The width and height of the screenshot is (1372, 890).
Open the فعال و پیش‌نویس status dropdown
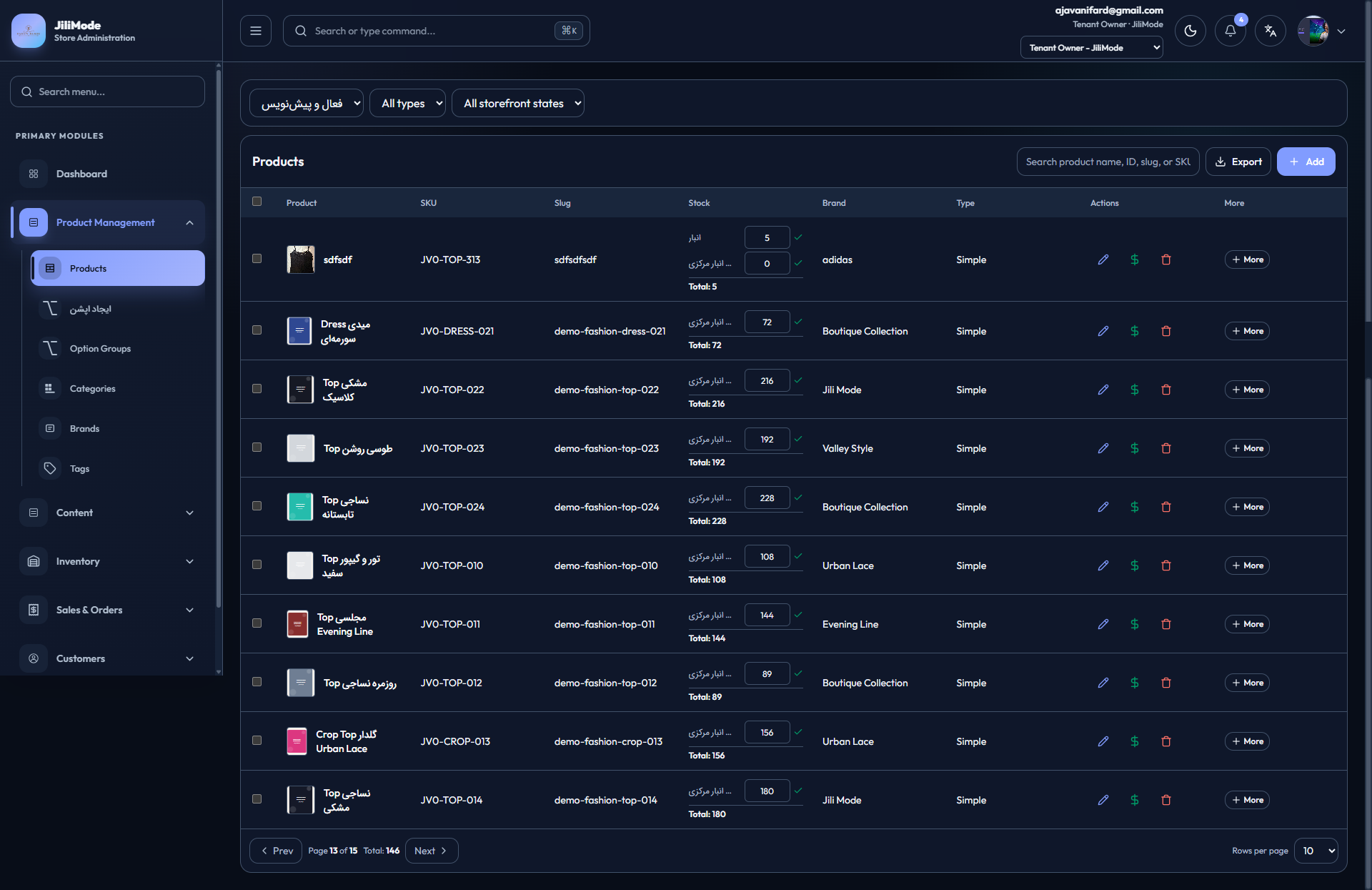point(307,103)
